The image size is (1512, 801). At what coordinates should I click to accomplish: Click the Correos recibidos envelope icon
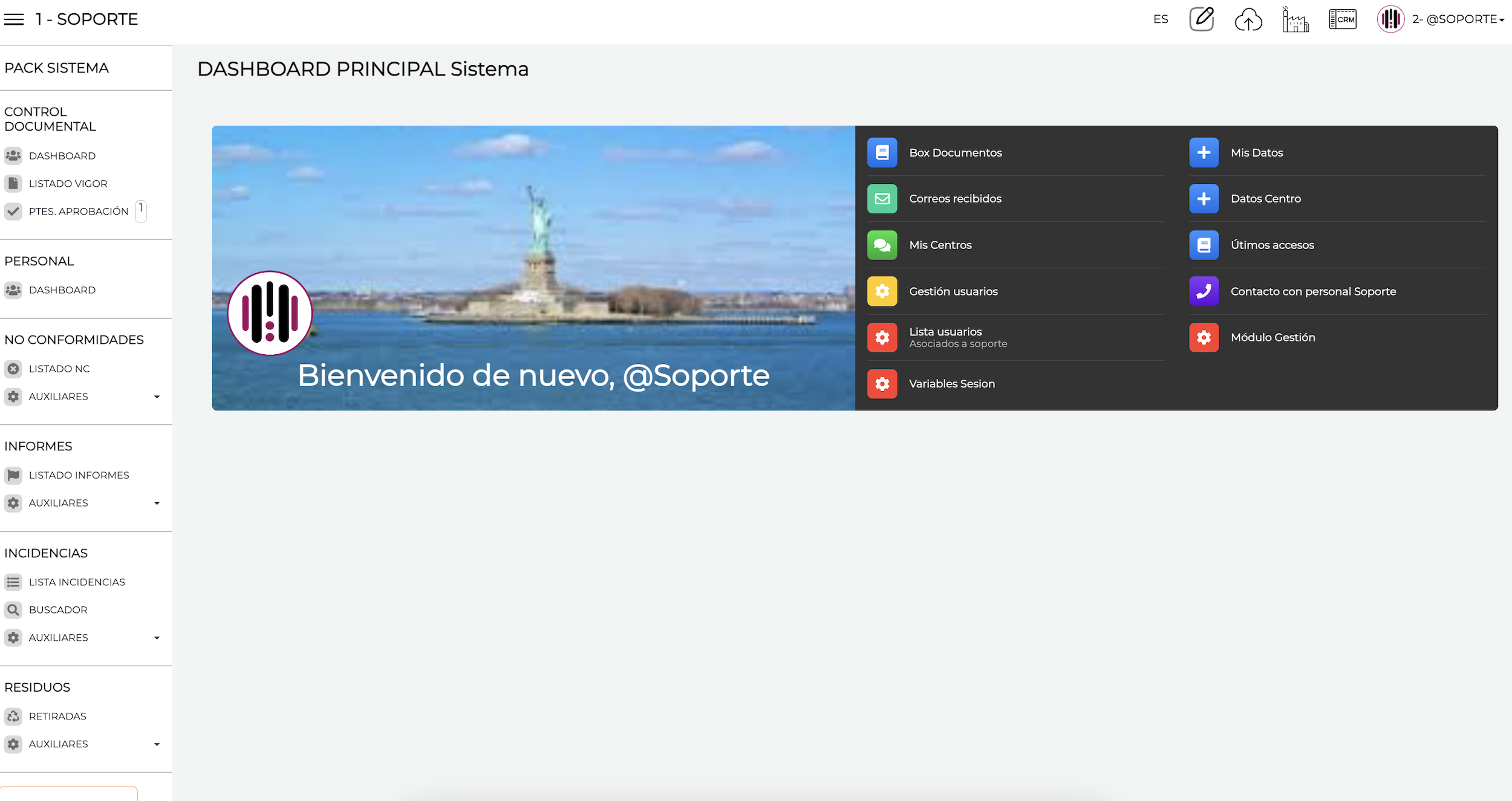[882, 199]
